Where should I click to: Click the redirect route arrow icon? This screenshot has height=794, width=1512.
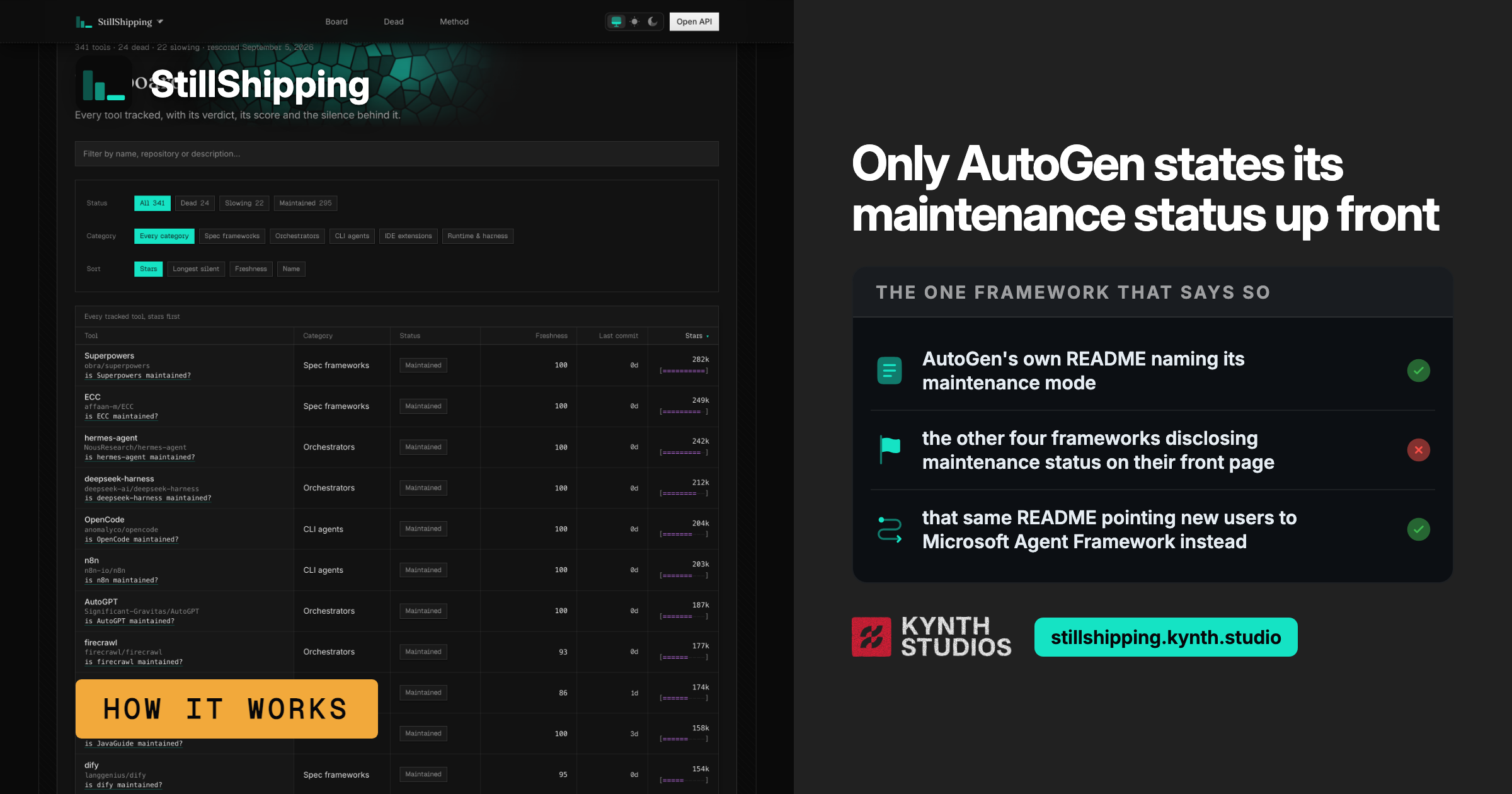pyautogui.click(x=890, y=529)
